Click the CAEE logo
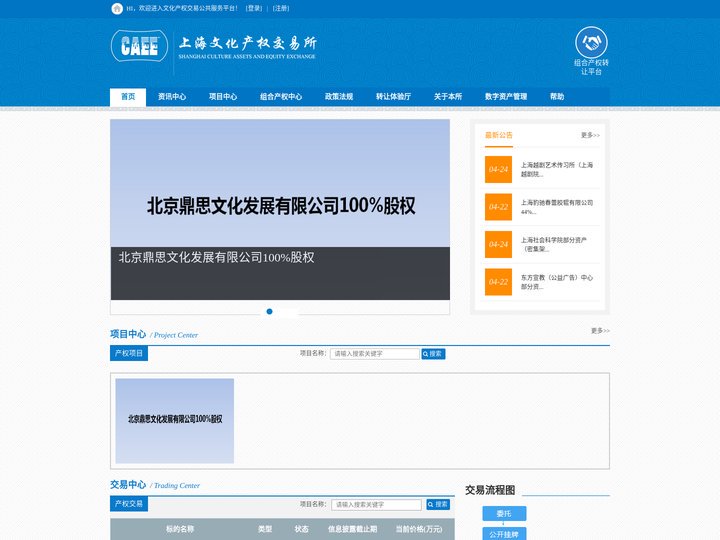 (x=140, y=46)
